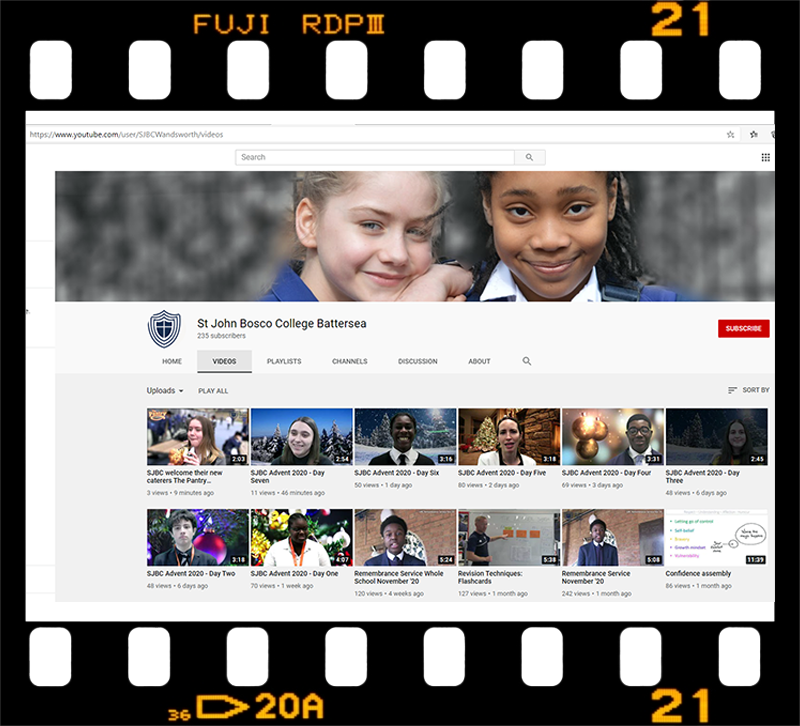Open the Channels tab

coord(349,361)
